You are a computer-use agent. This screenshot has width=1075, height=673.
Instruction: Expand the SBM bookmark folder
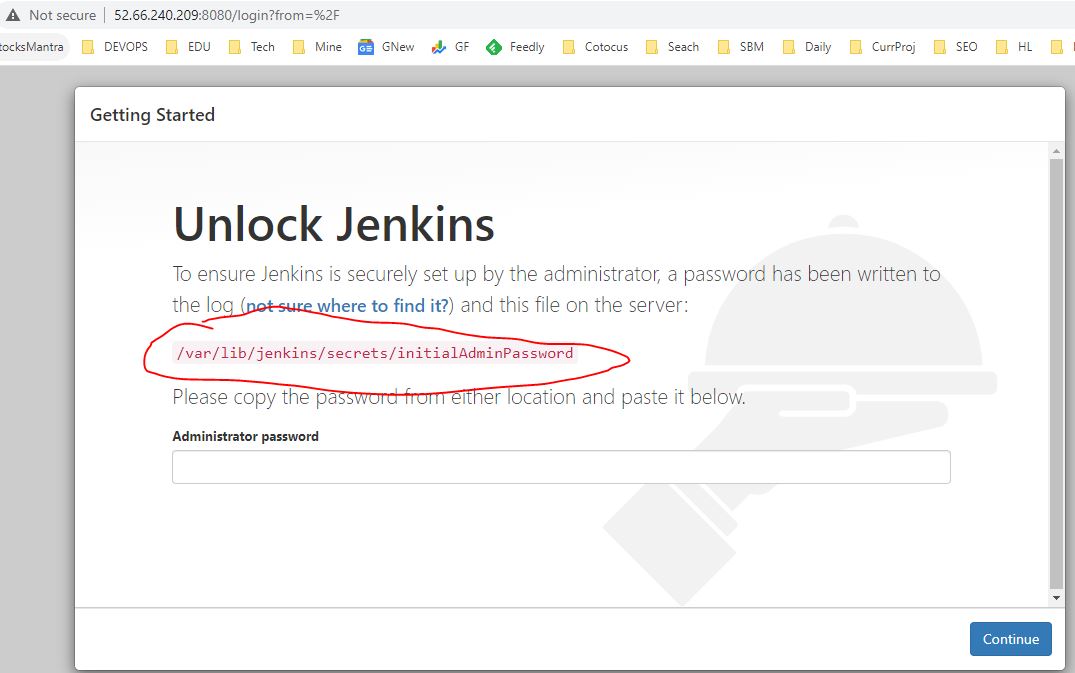pyautogui.click(x=741, y=47)
